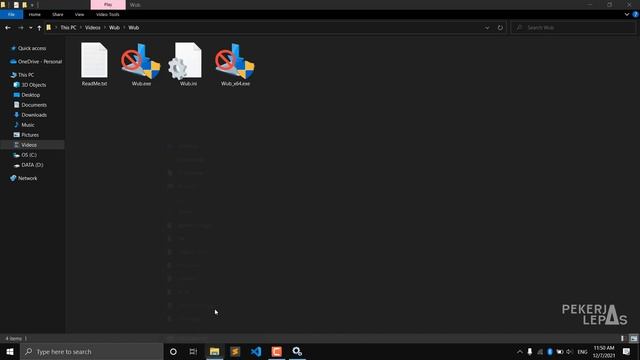Open network tray icon
The width and height of the screenshot is (640, 360).
[x=540, y=351]
